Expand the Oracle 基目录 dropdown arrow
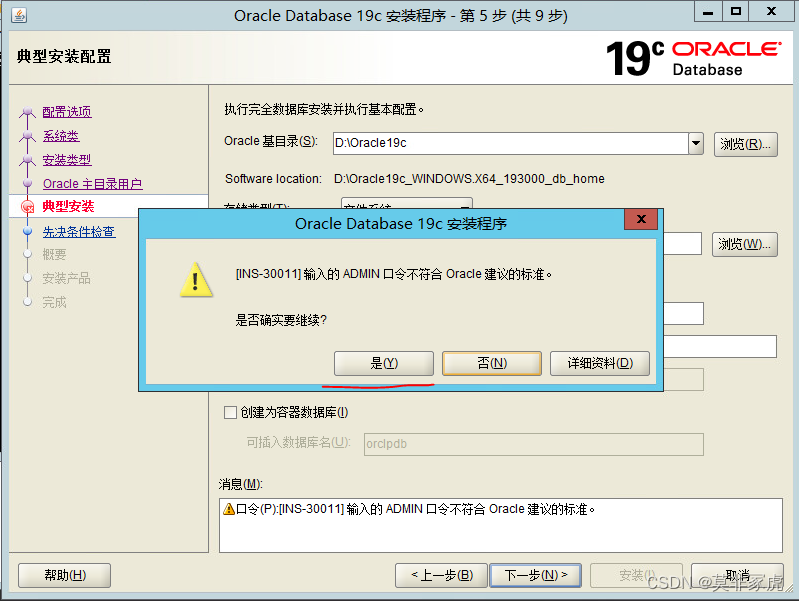The width and height of the screenshot is (799, 601). (696, 143)
